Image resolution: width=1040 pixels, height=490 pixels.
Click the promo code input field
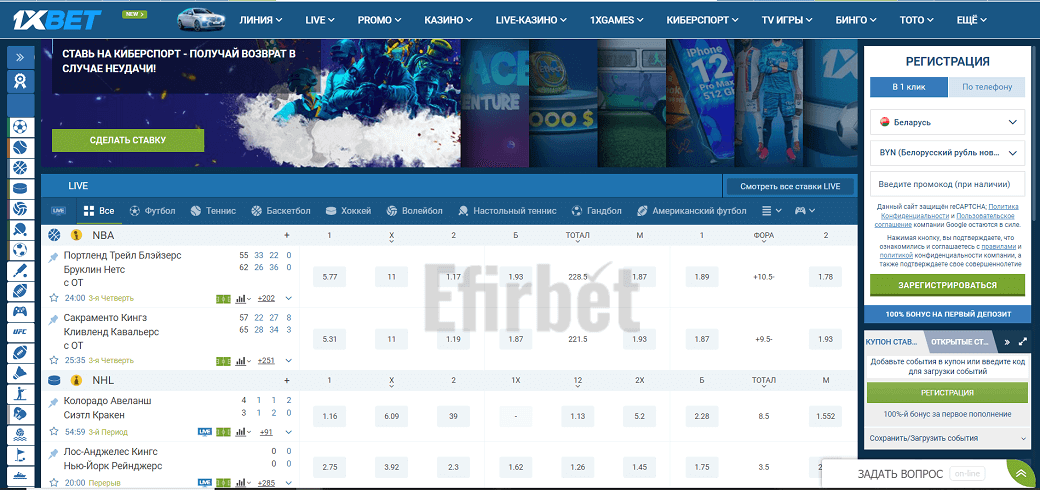pos(947,184)
